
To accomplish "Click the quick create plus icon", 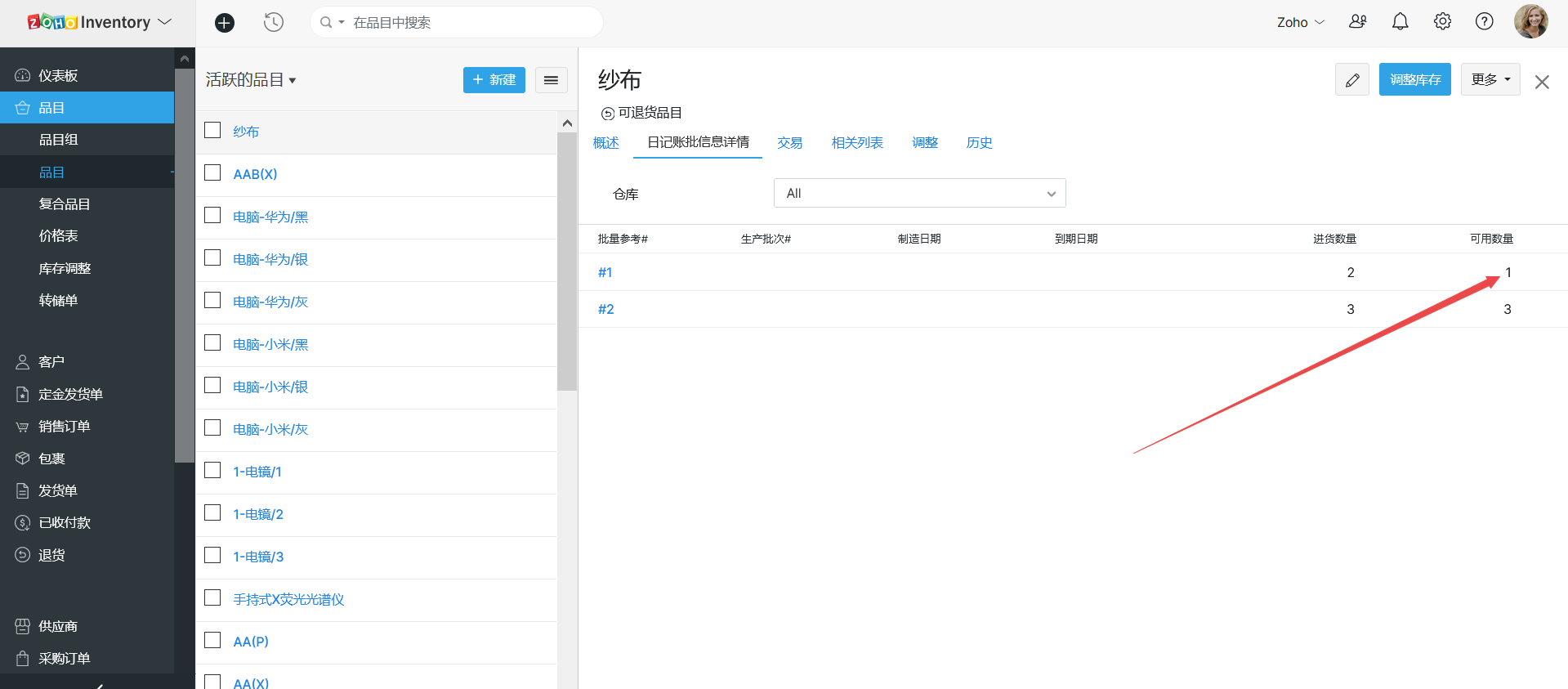I will tap(225, 23).
